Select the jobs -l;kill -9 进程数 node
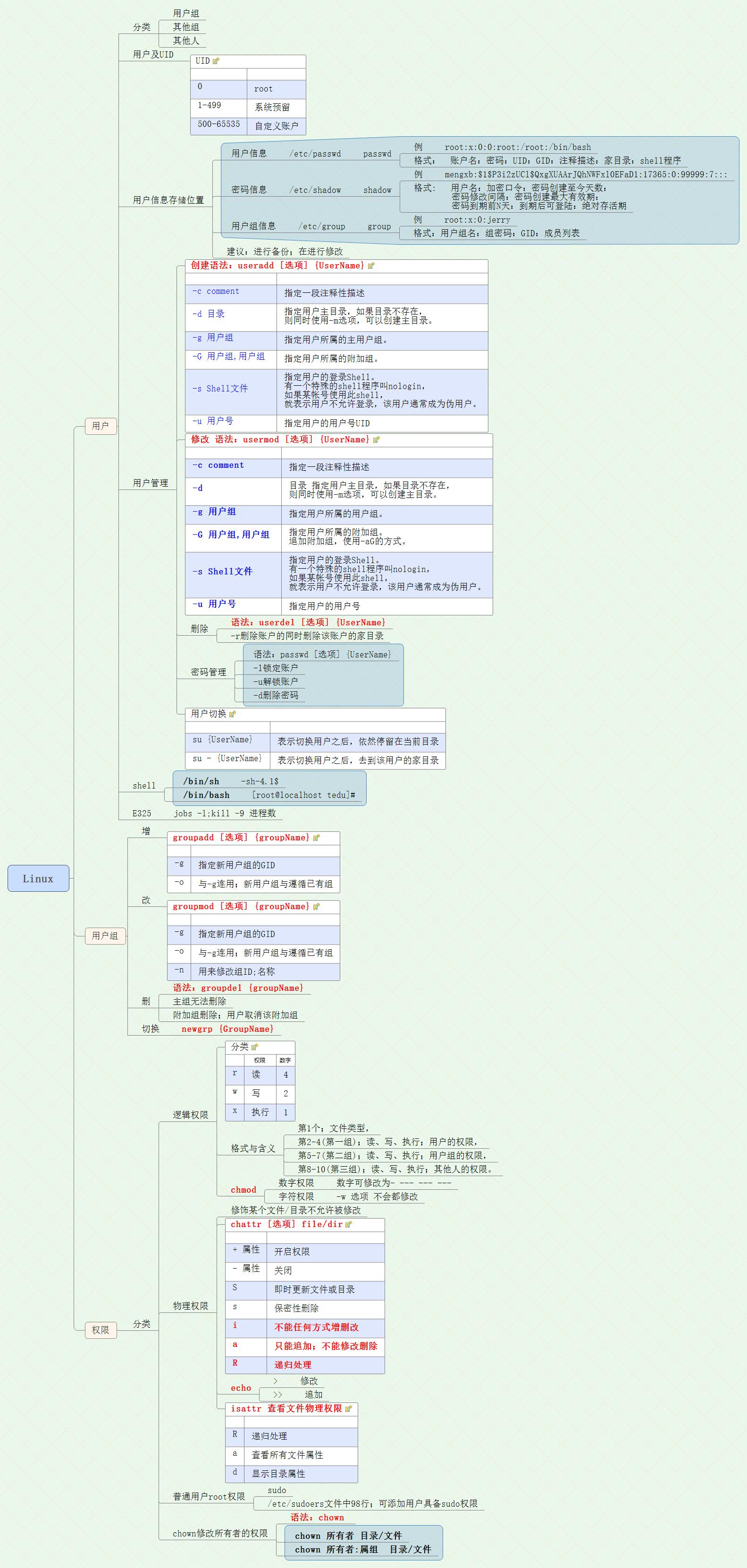747x1568 pixels. [225, 813]
